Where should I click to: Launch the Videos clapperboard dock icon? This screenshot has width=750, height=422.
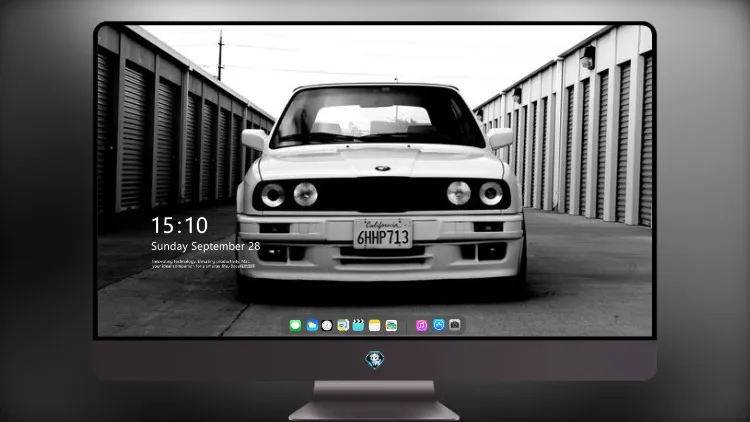(x=358, y=325)
